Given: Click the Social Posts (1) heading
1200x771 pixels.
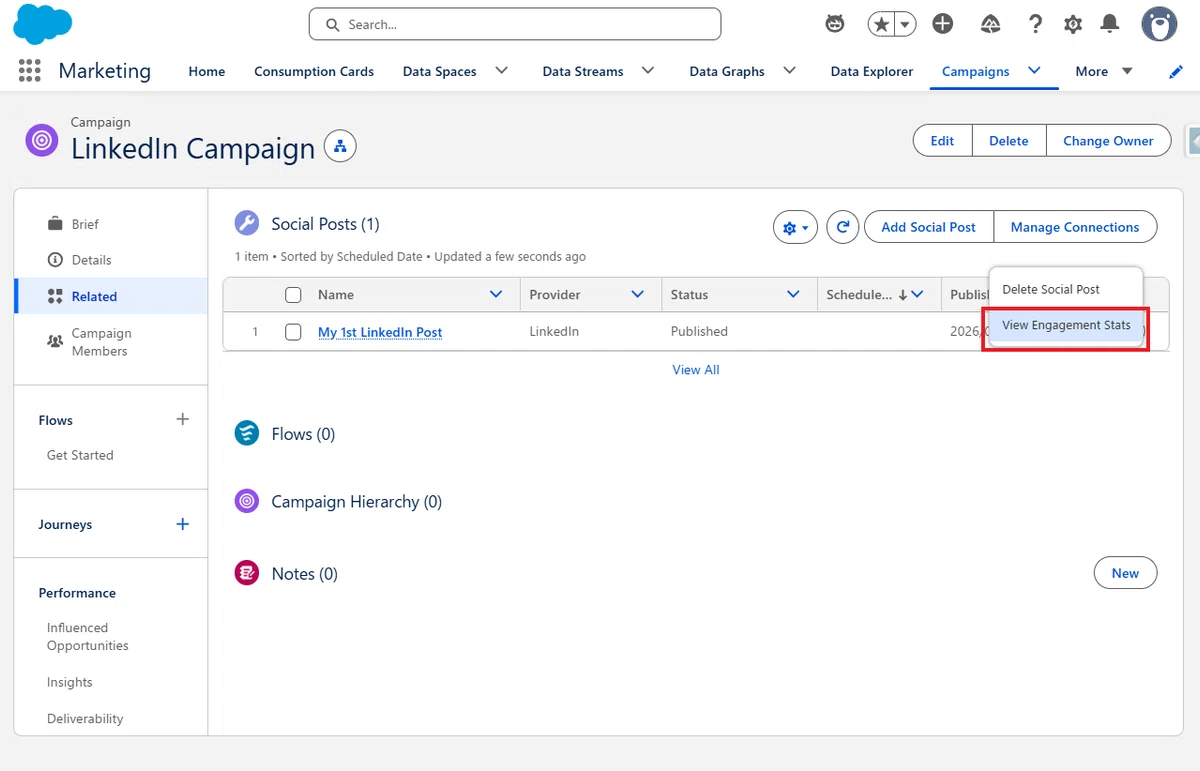Looking at the screenshot, I should 325,224.
